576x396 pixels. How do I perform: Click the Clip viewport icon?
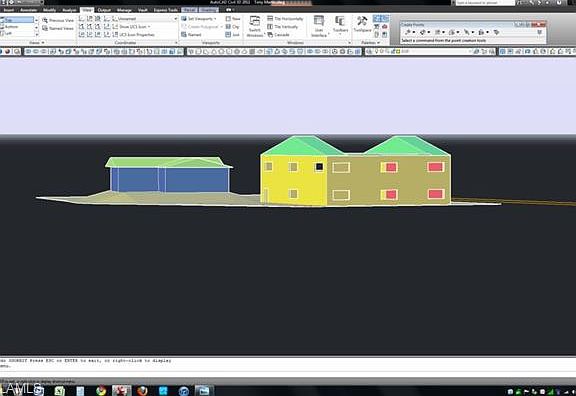coord(228,26)
